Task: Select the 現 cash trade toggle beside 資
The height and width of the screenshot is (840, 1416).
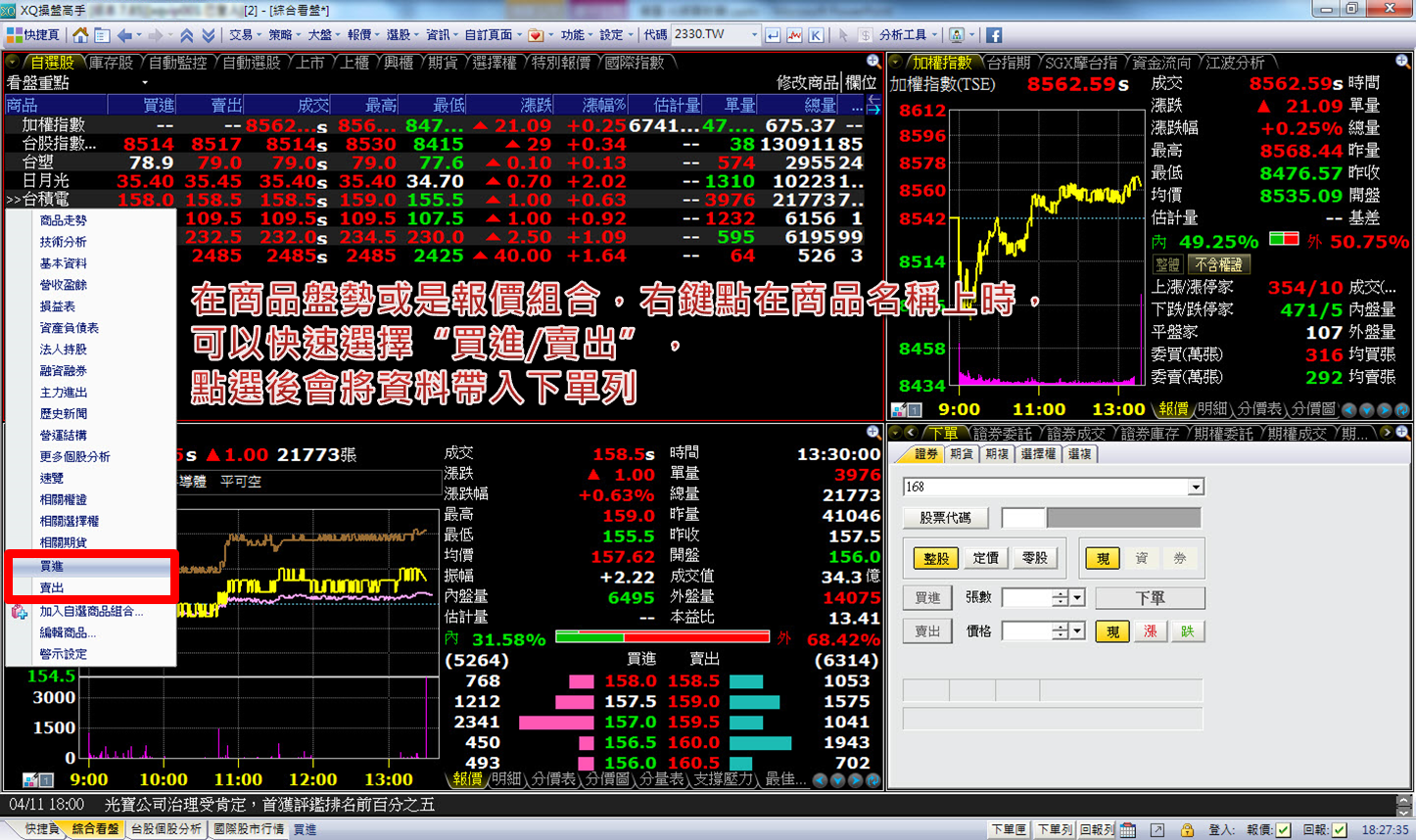Action: click(x=1103, y=558)
